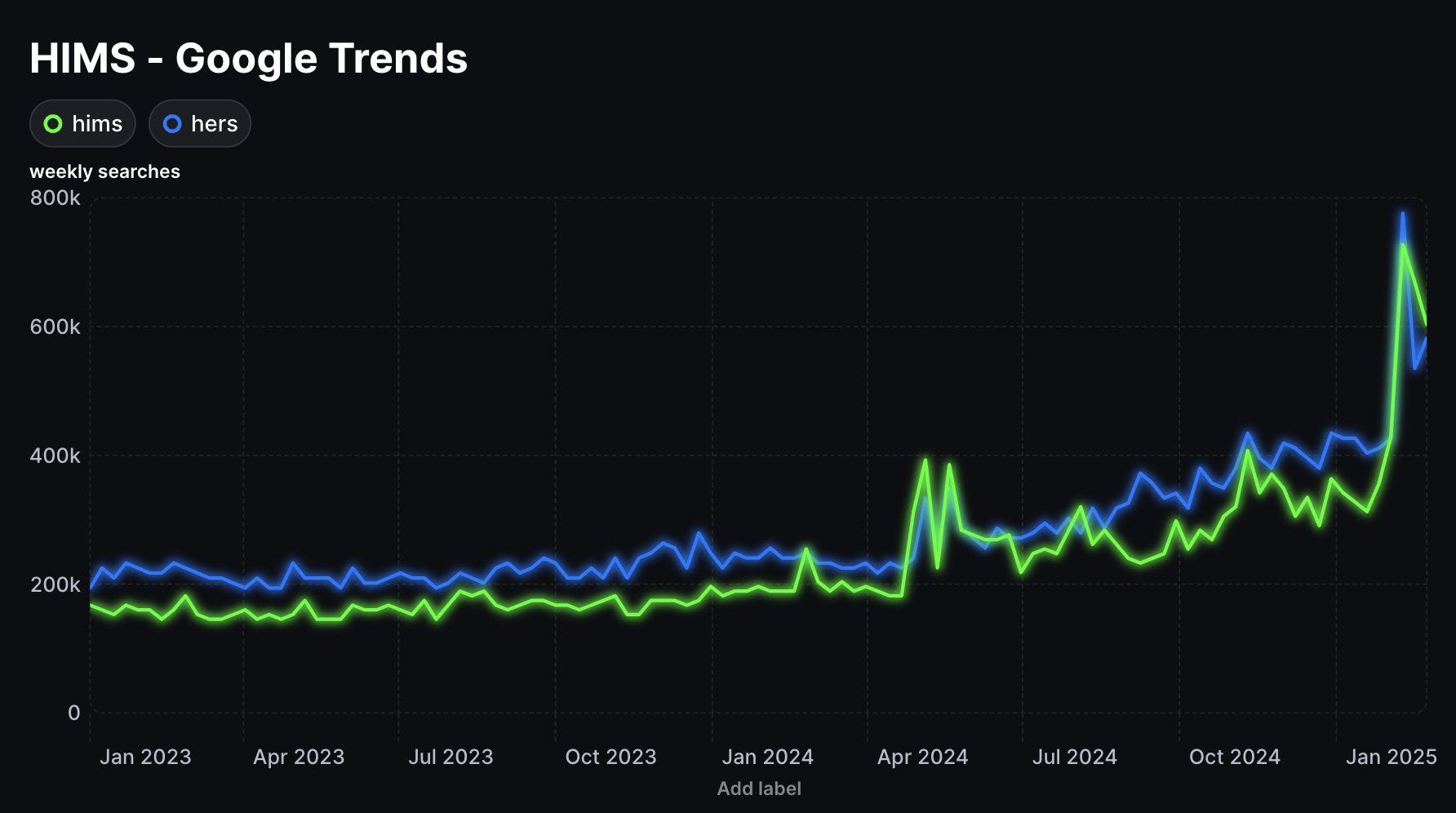The width and height of the screenshot is (1456, 813).
Task: Click the green circle icon beside hims
Action: (53, 124)
